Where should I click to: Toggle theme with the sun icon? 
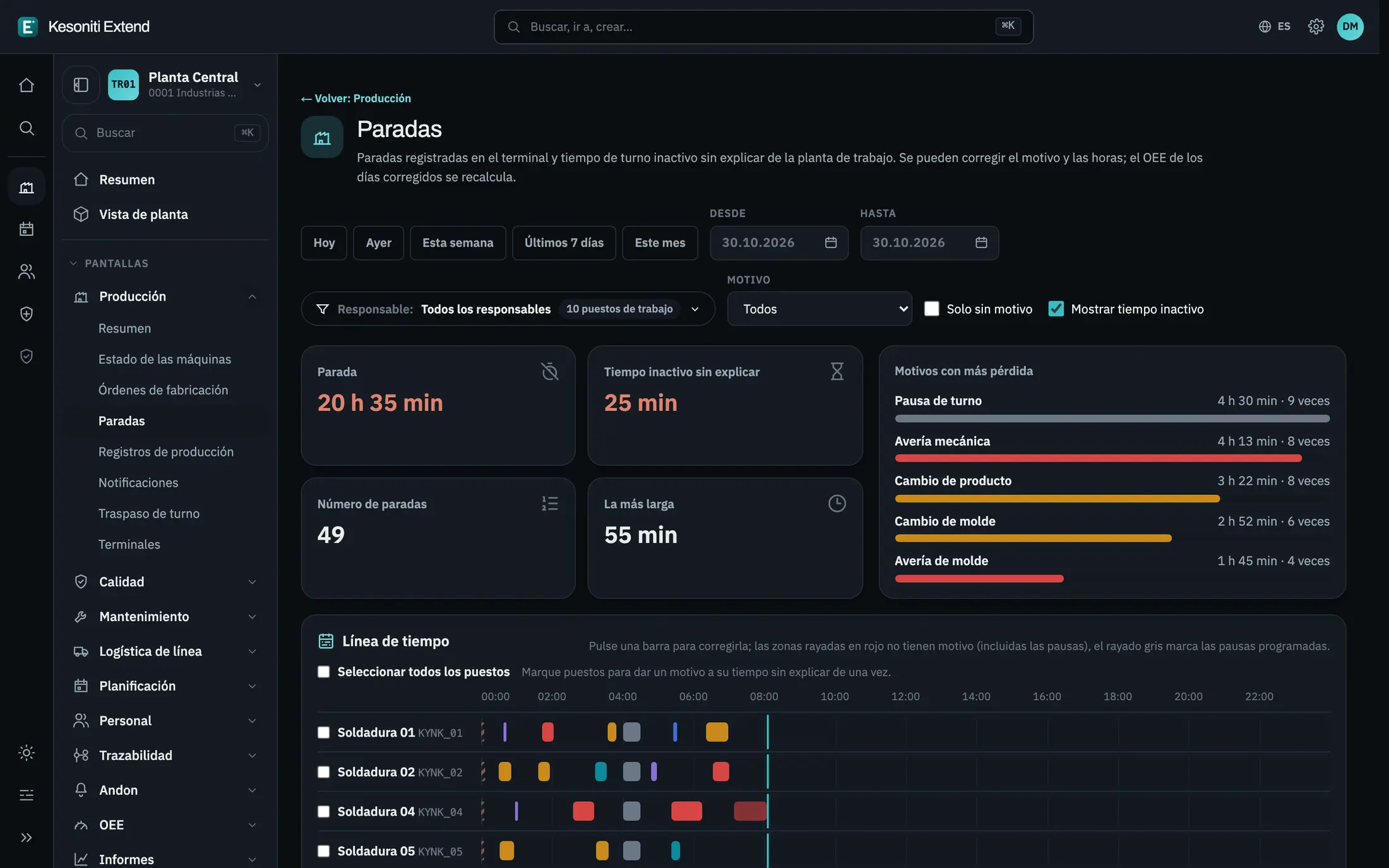coord(27,752)
